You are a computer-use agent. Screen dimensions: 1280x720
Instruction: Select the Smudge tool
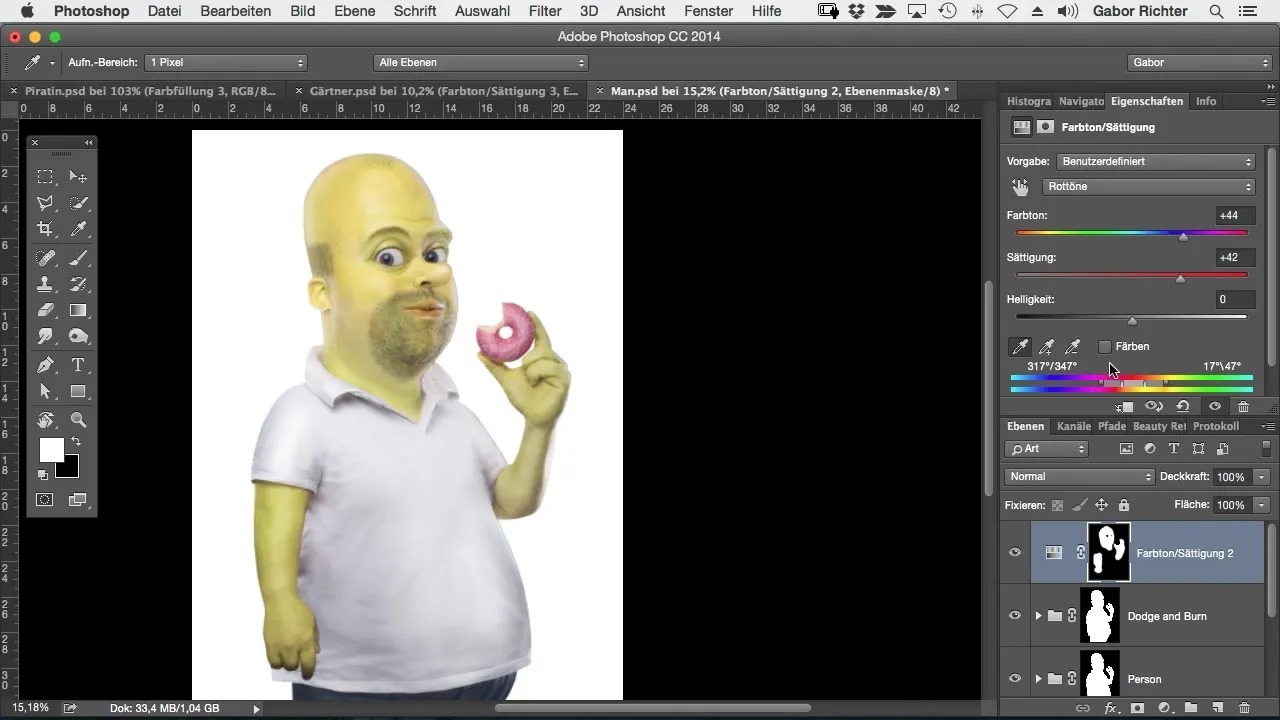[45, 337]
